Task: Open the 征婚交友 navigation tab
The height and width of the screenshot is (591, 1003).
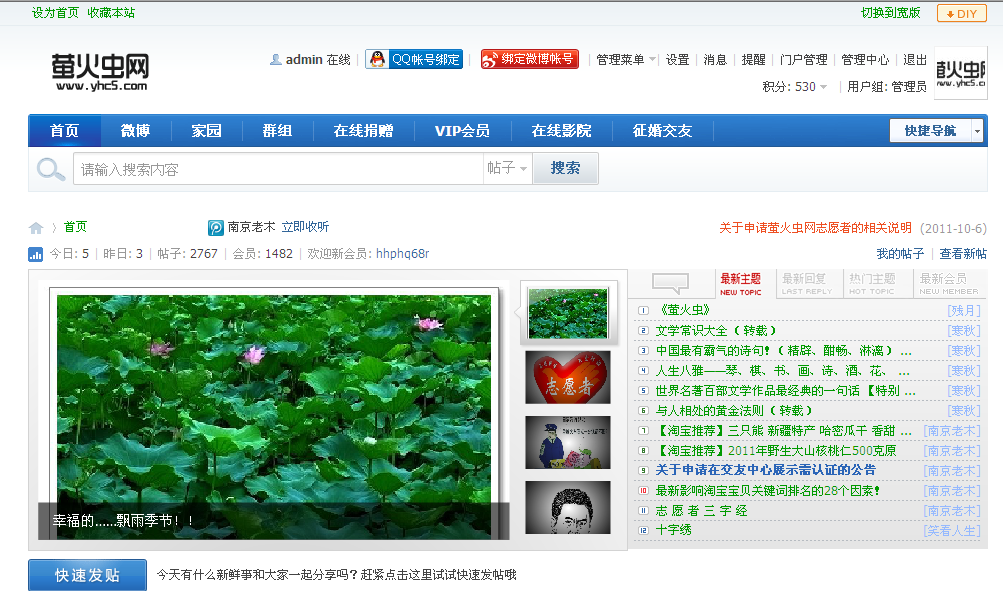Action: click(x=663, y=130)
